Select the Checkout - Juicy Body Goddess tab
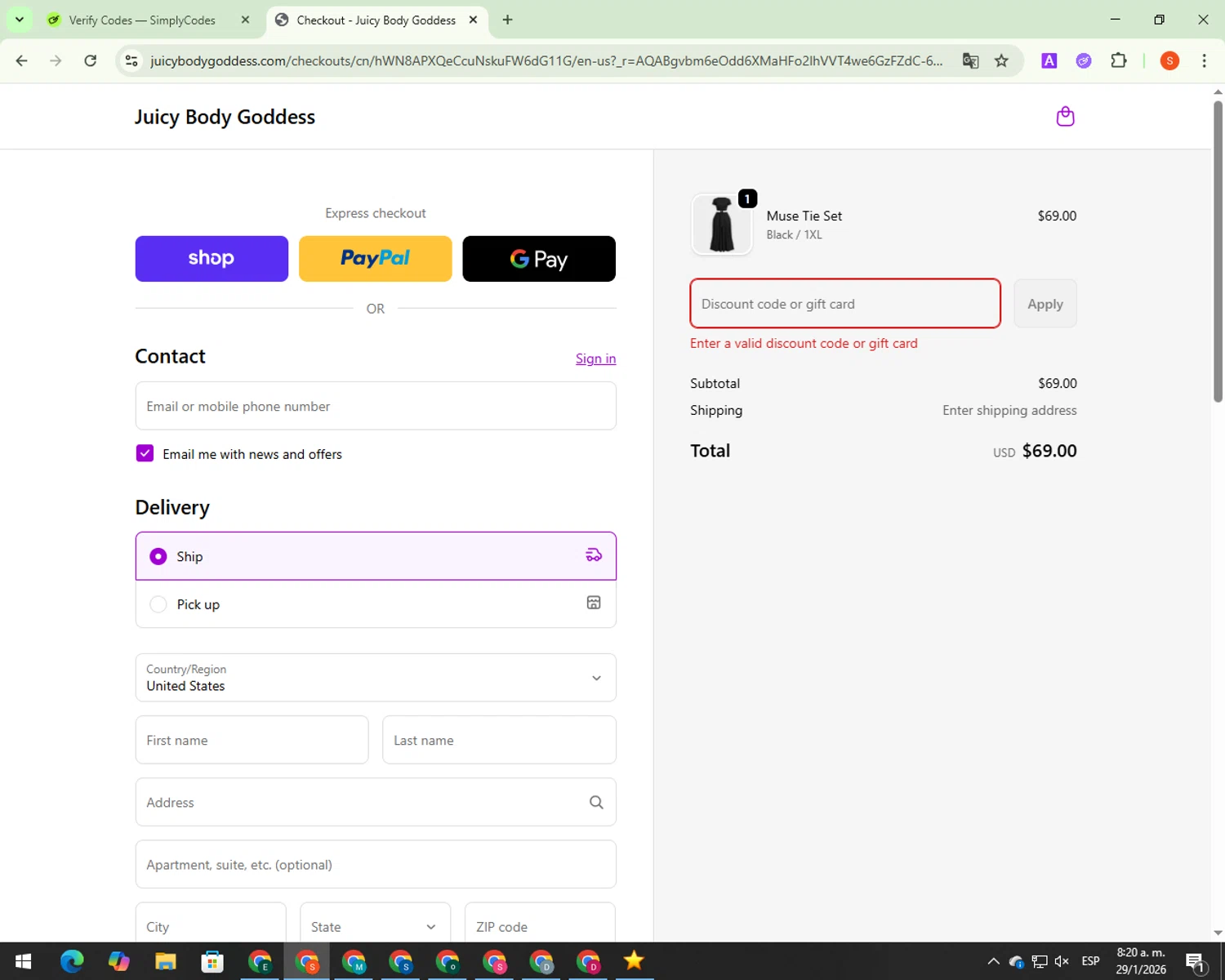This screenshot has height=980, width=1225. coord(376,20)
